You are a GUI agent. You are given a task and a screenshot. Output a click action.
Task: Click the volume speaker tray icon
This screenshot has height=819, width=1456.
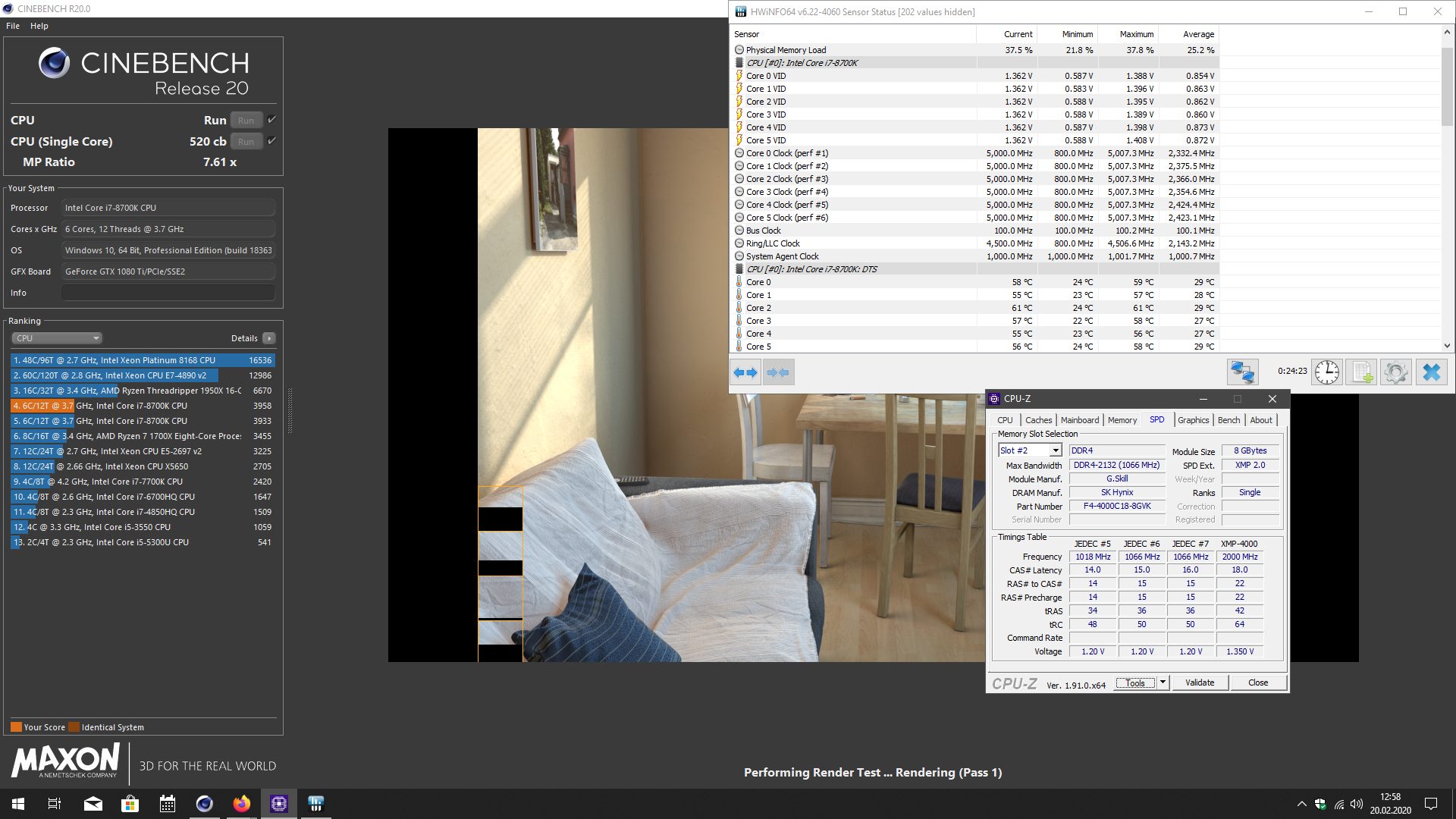tap(1357, 804)
